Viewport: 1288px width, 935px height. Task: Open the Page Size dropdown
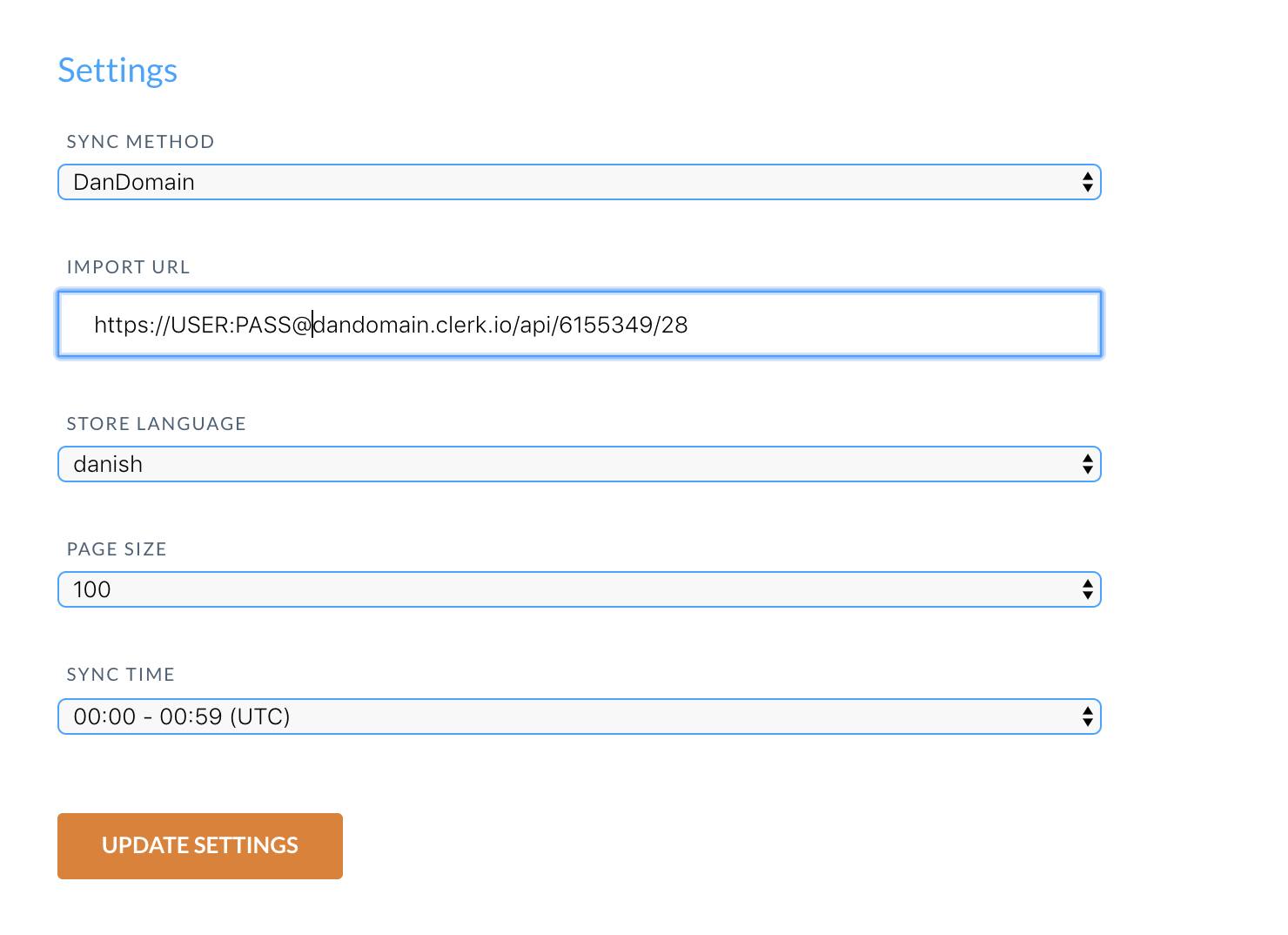579,589
